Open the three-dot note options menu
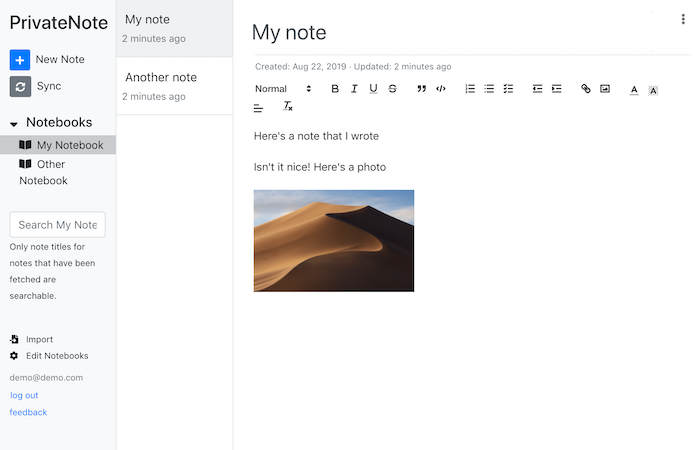This screenshot has width=700, height=450. [683, 19]
